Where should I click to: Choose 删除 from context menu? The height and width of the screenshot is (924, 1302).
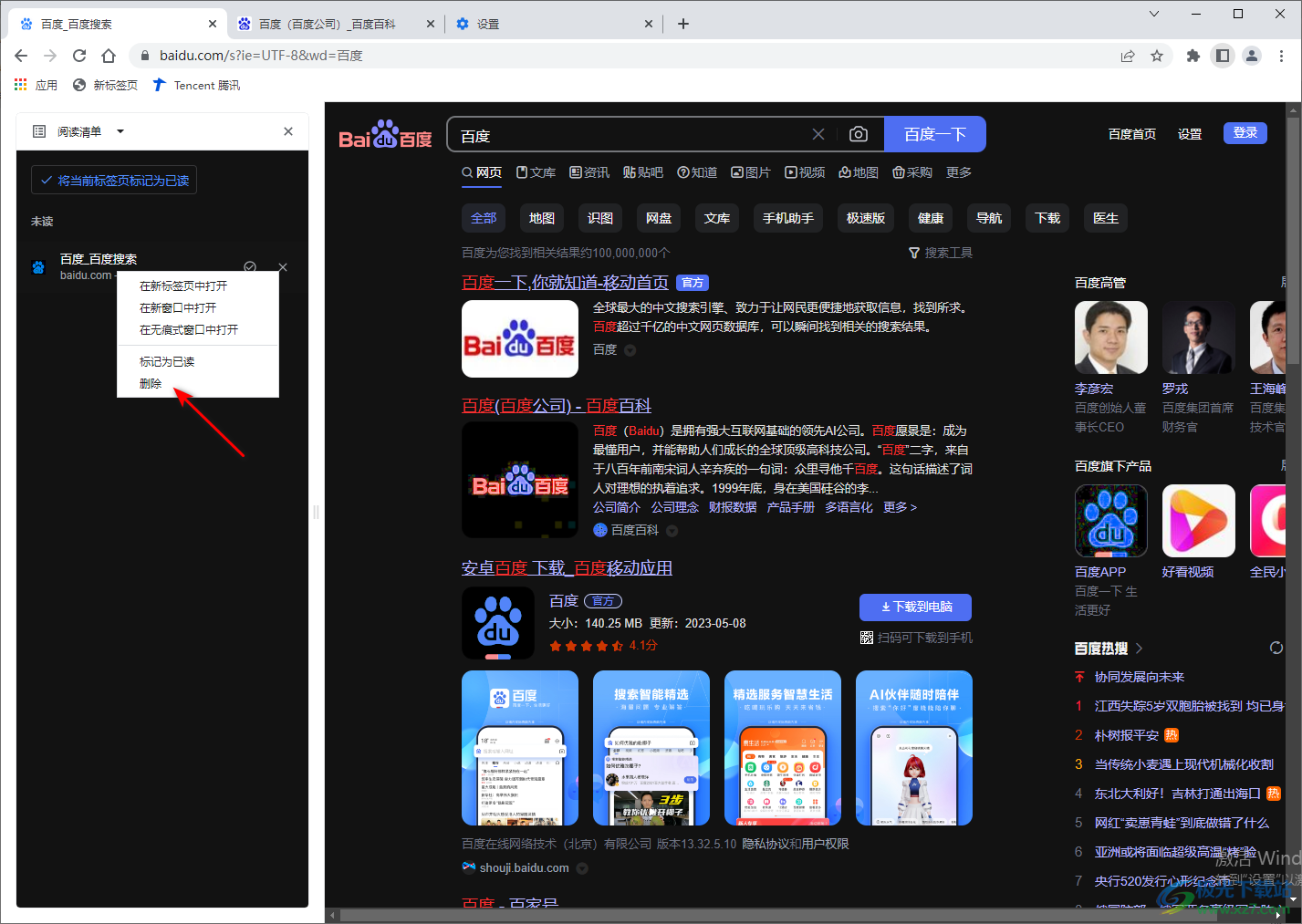[198, 383]
